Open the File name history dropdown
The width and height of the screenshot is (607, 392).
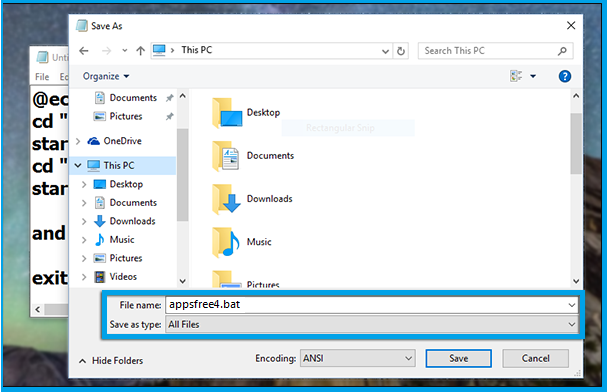[x=572, y=305]
